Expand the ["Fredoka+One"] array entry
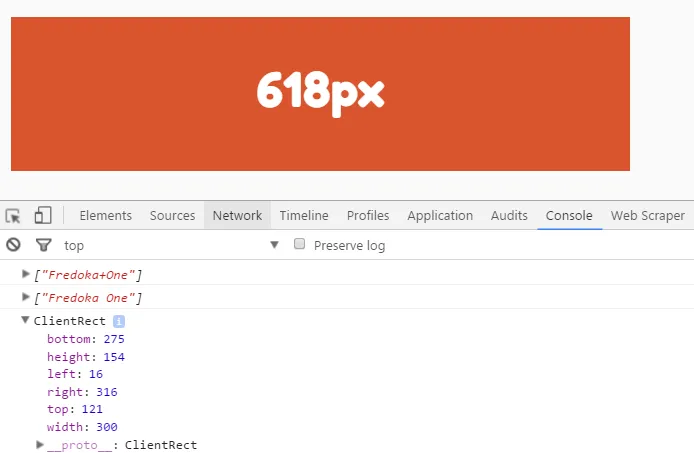The image size is (694, 453). click(26, 274)
